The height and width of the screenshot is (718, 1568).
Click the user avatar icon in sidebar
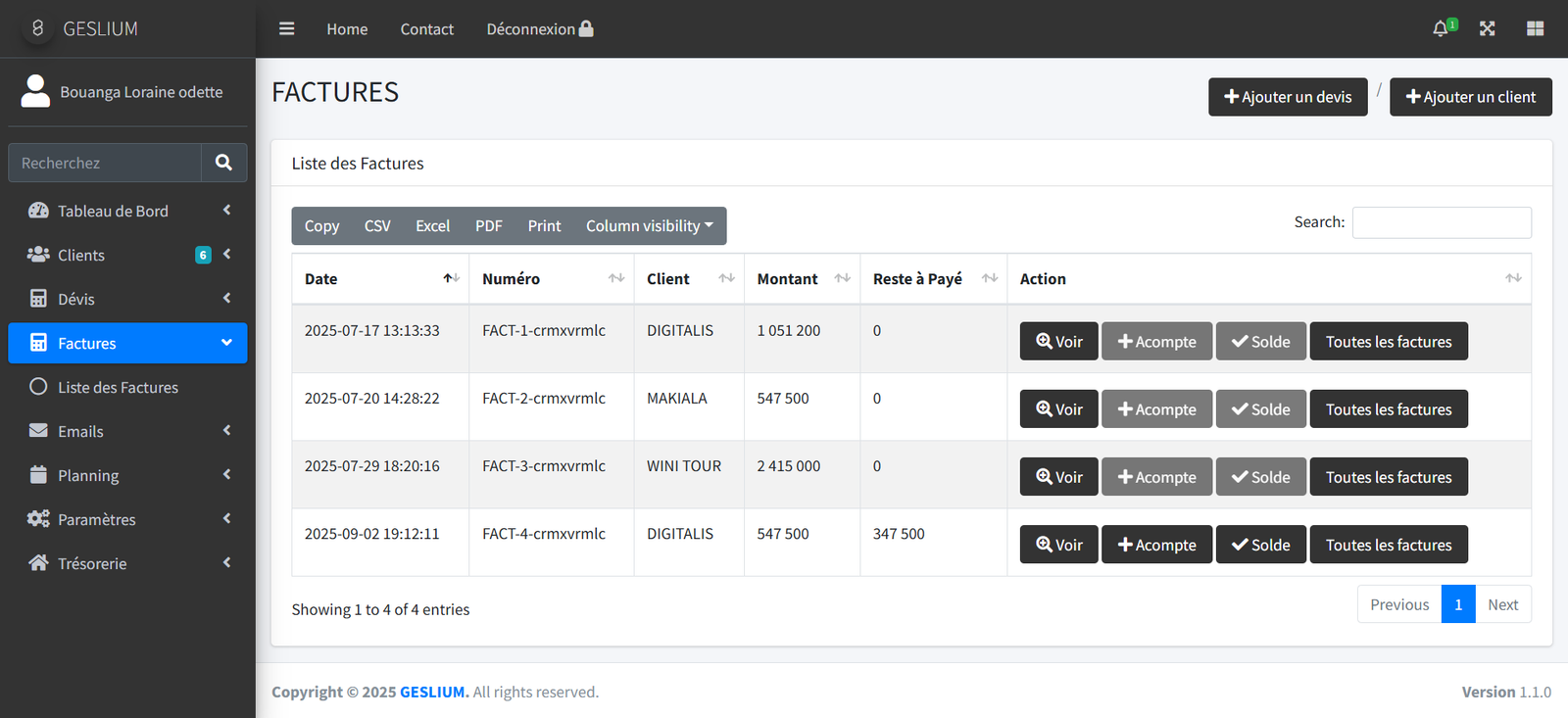[x=35, y=91]
